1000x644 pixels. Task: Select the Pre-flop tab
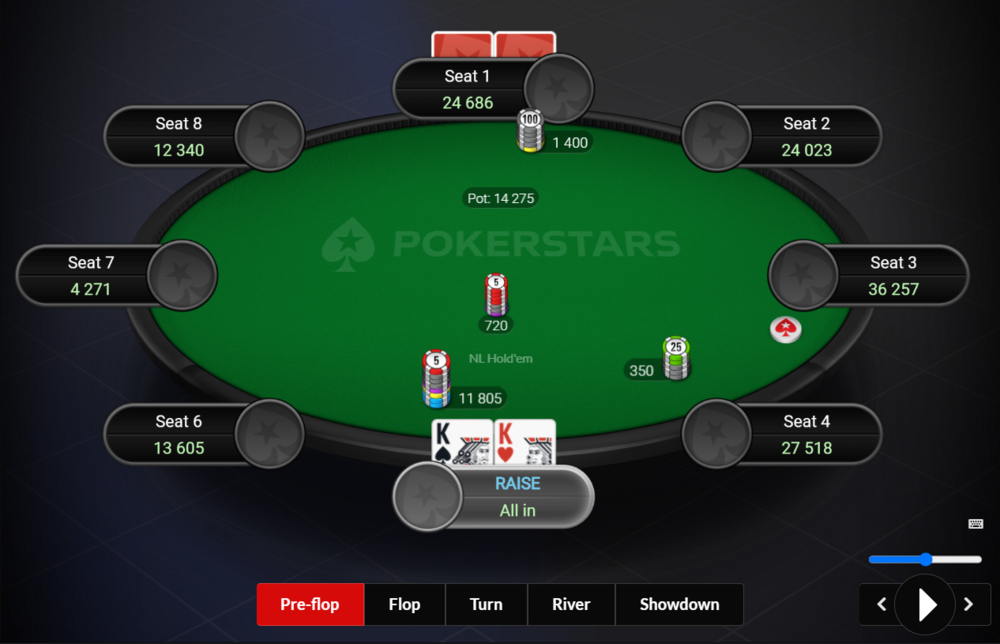310,604
